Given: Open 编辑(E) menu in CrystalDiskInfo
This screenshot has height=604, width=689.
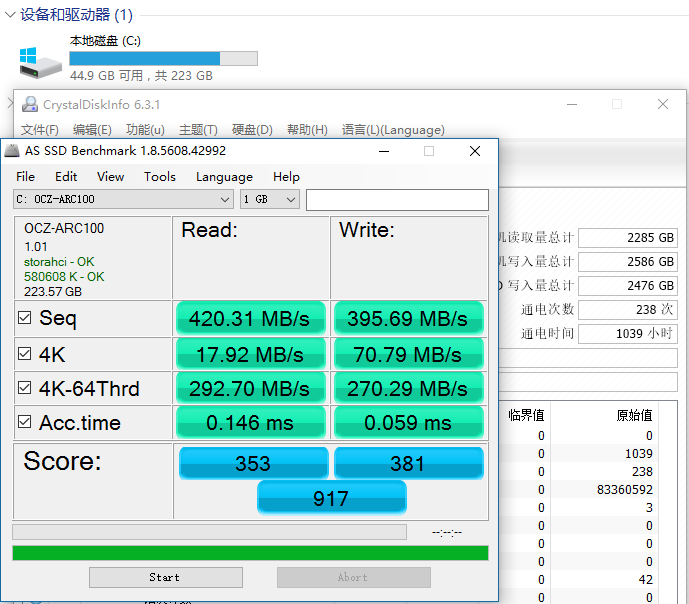Looking at the screenshot, I should [92, 130].
